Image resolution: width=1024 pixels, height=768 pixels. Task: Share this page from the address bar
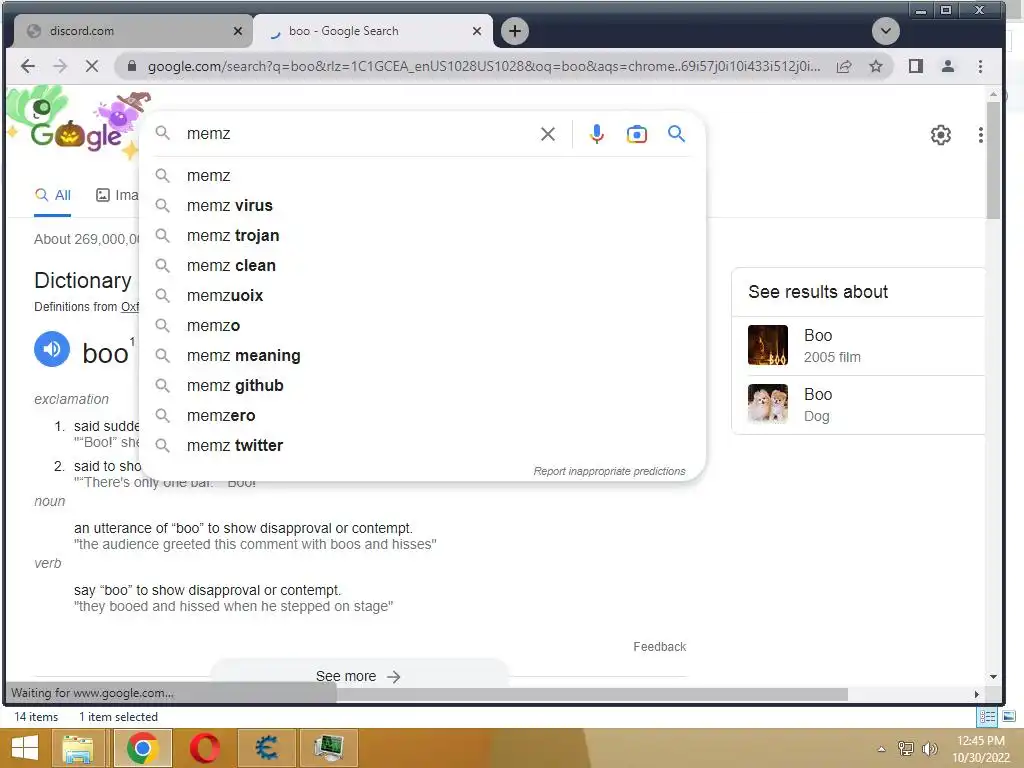(844, 66)
